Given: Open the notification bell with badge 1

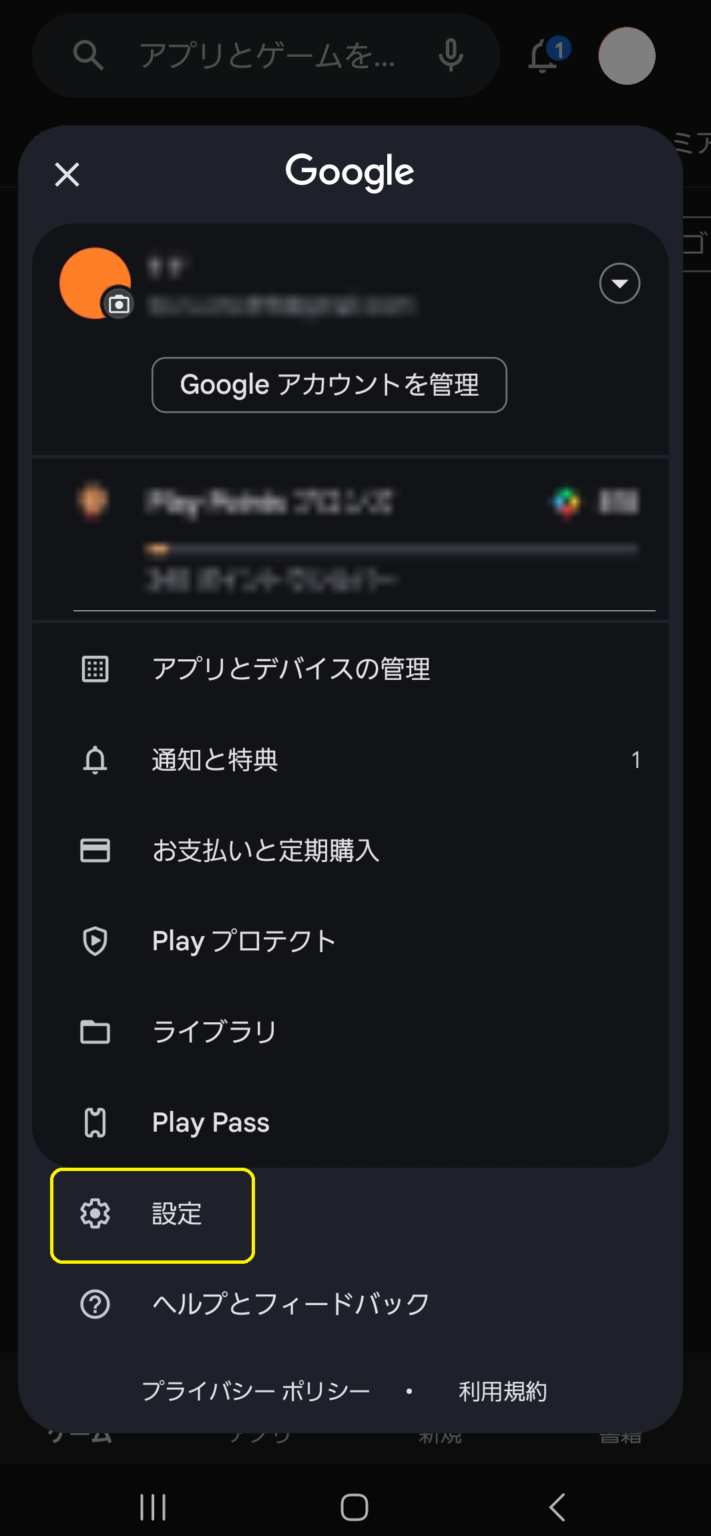Looking at the screenshot, I should click(x=541, y=57).
